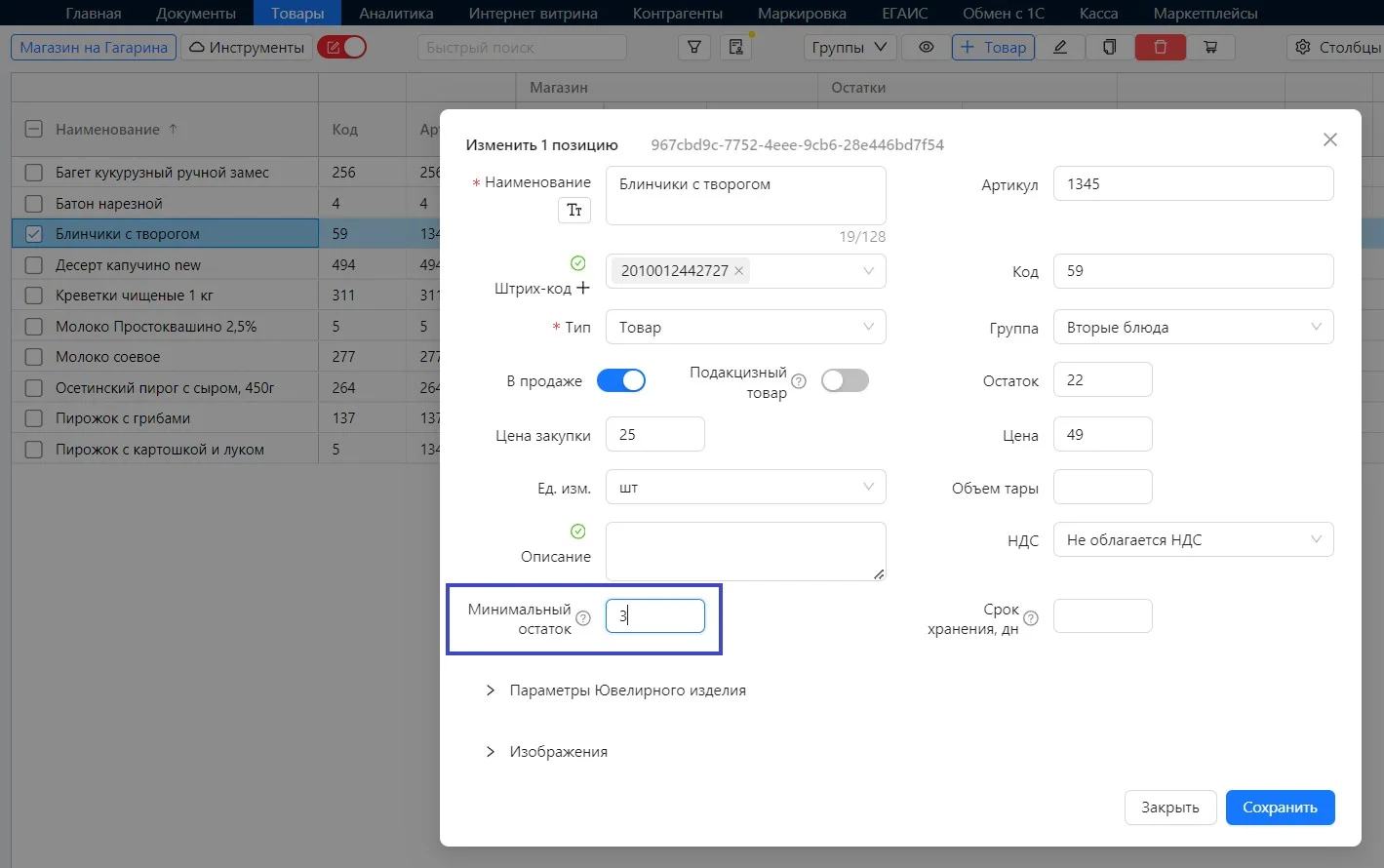Check Молоко соевое row checkbox
The height and width of the screenshot is (868, 1384).
click(x=33, y=357)
